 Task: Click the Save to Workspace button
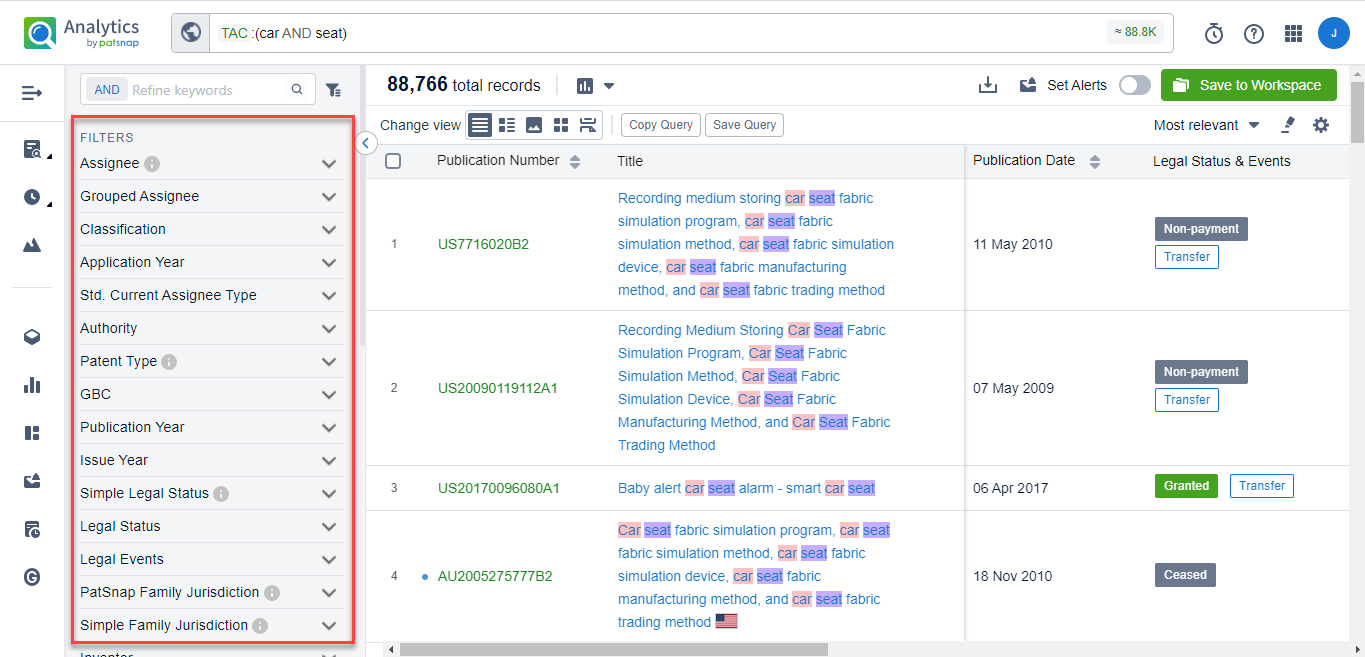1248,85
